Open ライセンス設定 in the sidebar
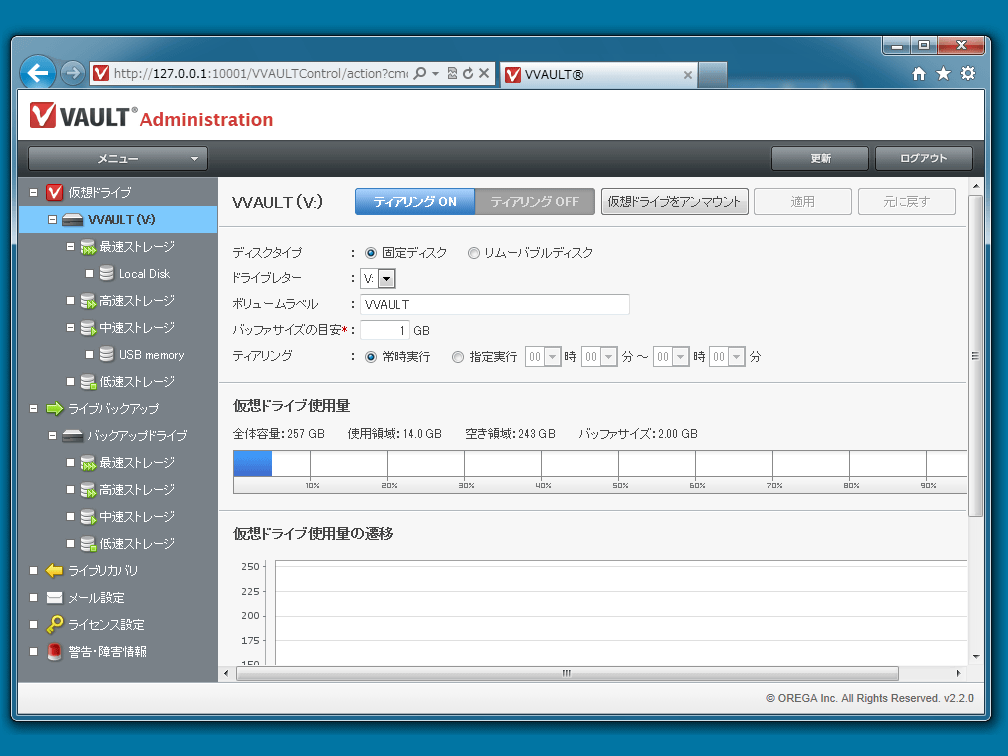Screen dimensions: 1008x756 pyautogui.click(x=106, y=625)
